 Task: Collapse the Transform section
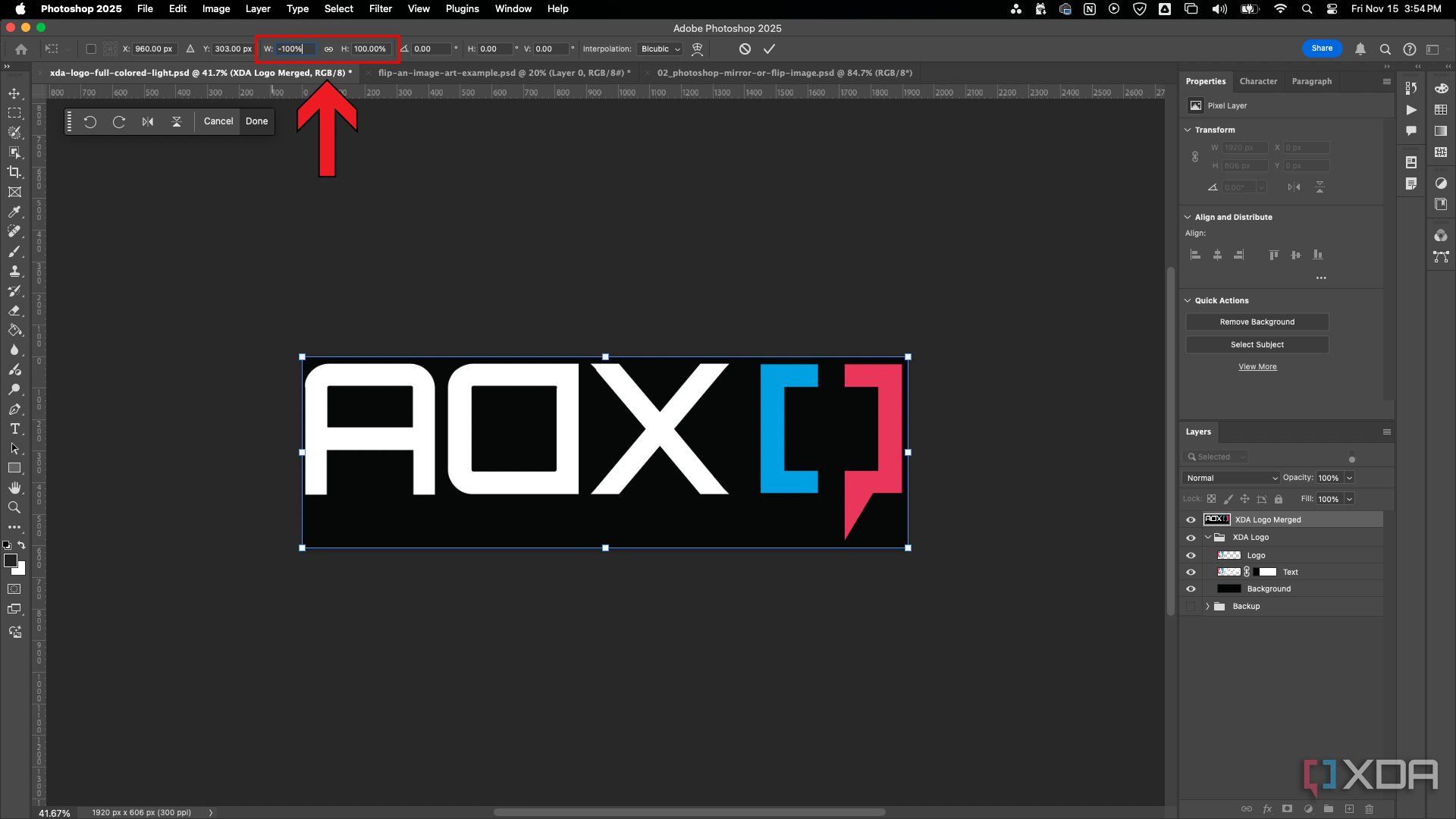[x=1188, y=130]
